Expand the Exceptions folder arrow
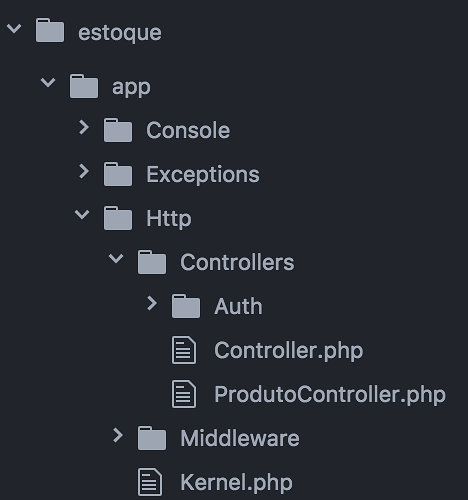This screenshot has width=468, height=500. tap(84, 171)
